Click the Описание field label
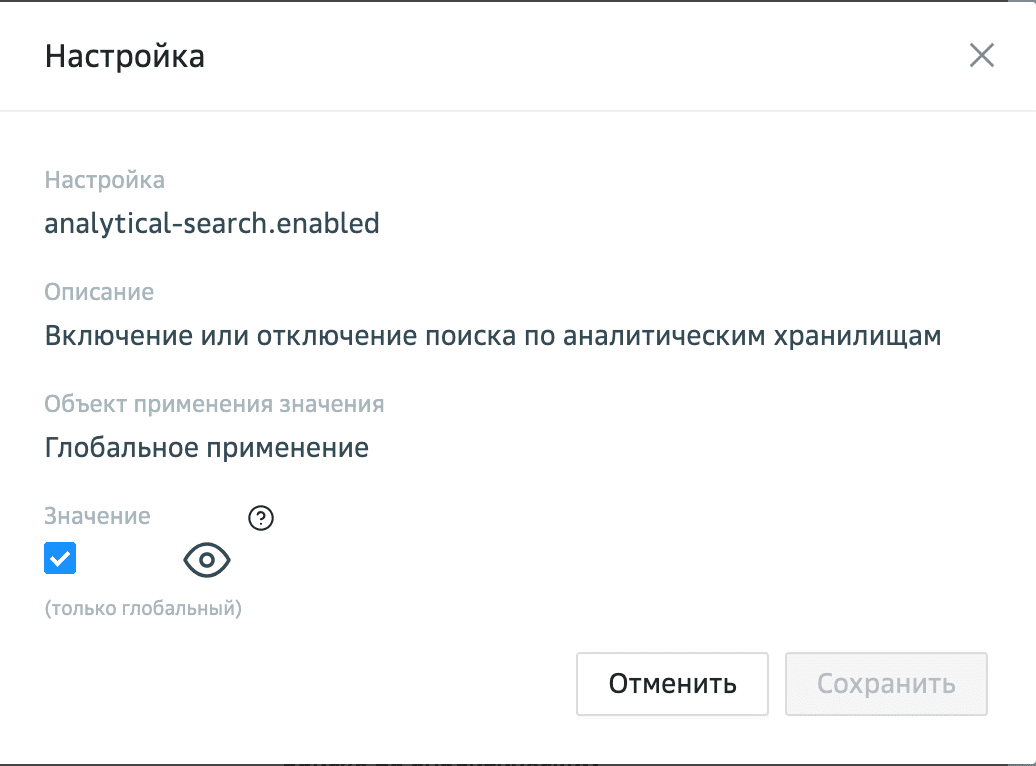 point(99,292)
